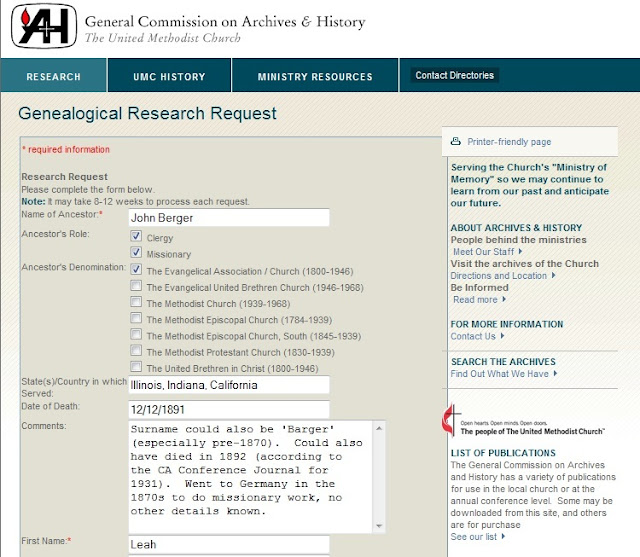
Task: Follow the See our list link
Action: [x=474, y=537]
